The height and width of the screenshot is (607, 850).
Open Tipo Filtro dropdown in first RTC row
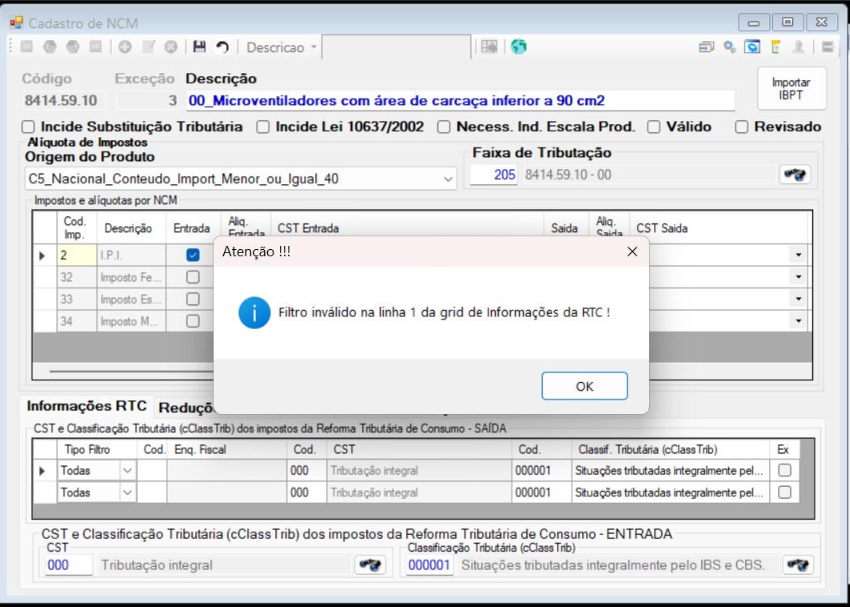pyautogui.click(x=127, y=470)
